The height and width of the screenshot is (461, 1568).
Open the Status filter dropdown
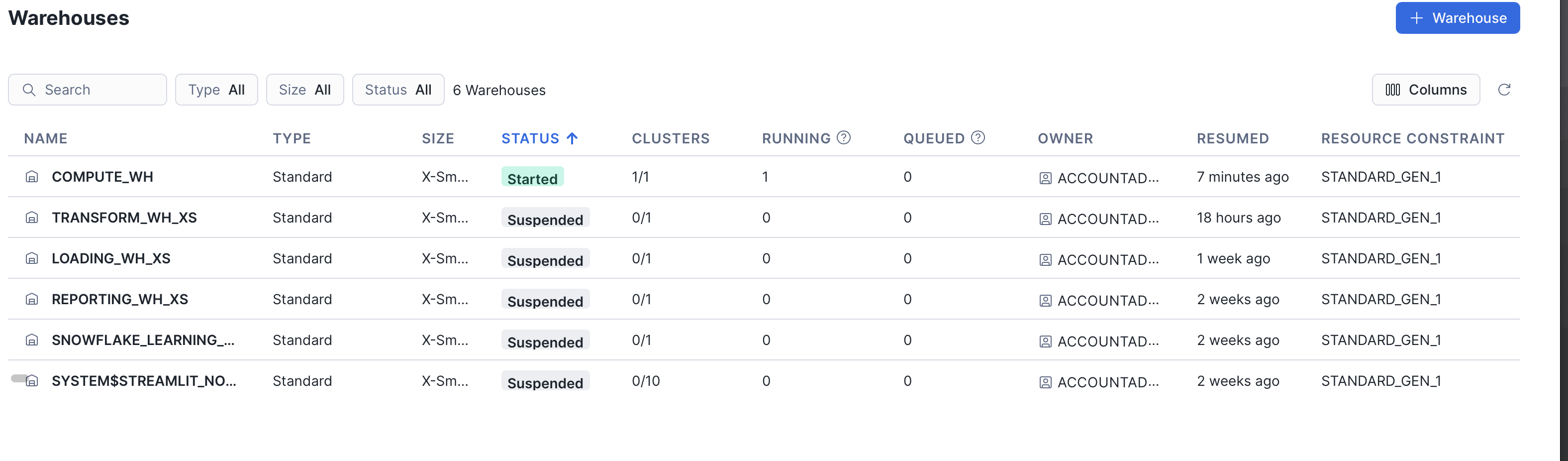[x=398, y=90]
